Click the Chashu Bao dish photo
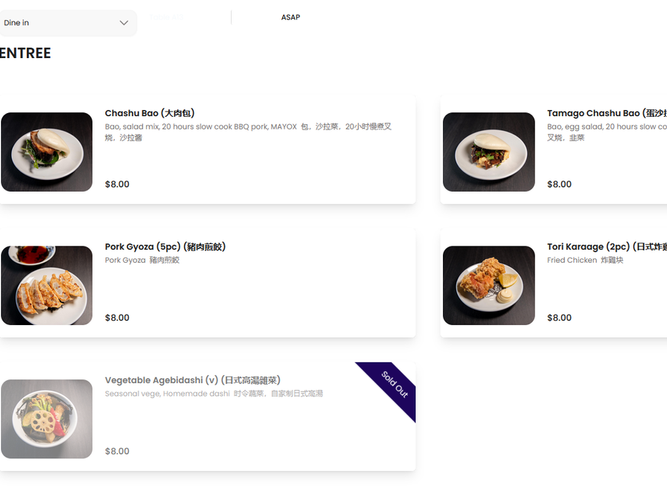 (47, 152)
